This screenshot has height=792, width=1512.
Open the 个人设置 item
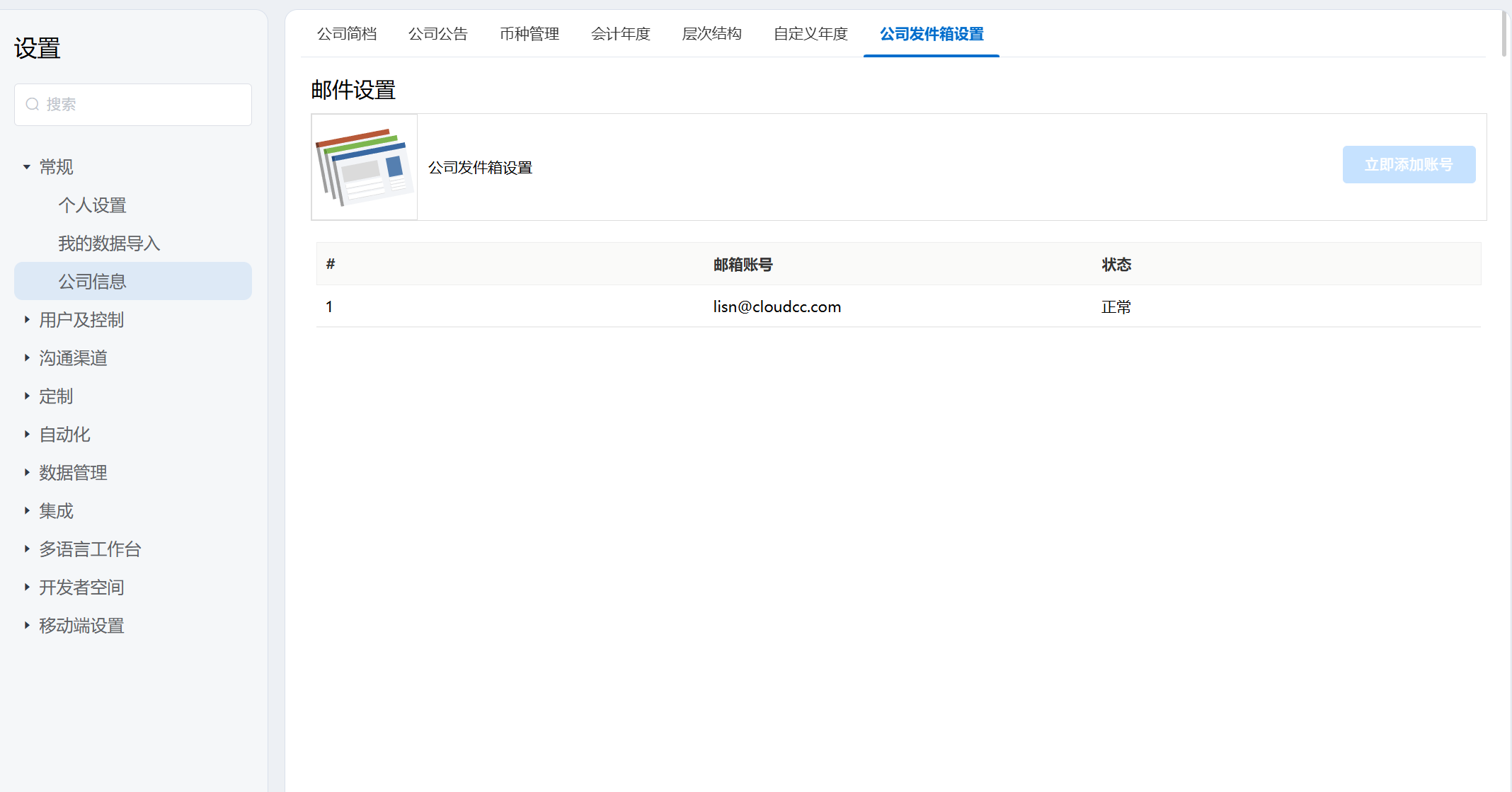coord(92,205)
